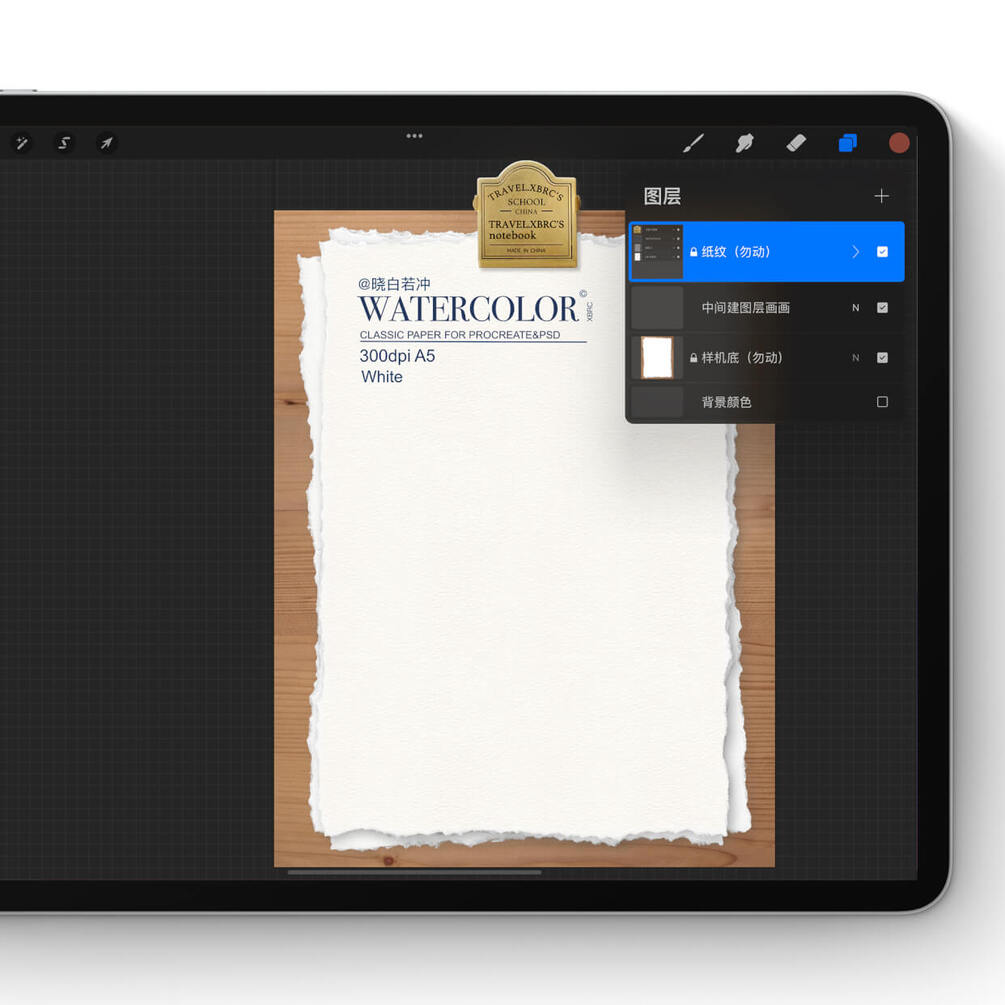The image size is (1005, 1005).
Task: Add a new layer with plus icon
Action: (x=881, y=195)
